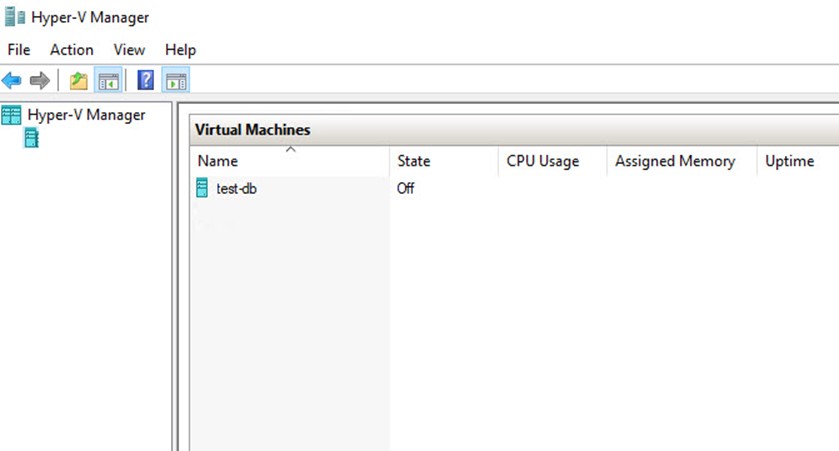The height and width of the screenshot is (451, 839).
Task: Open the View menu
Action: tap(129, 50)
